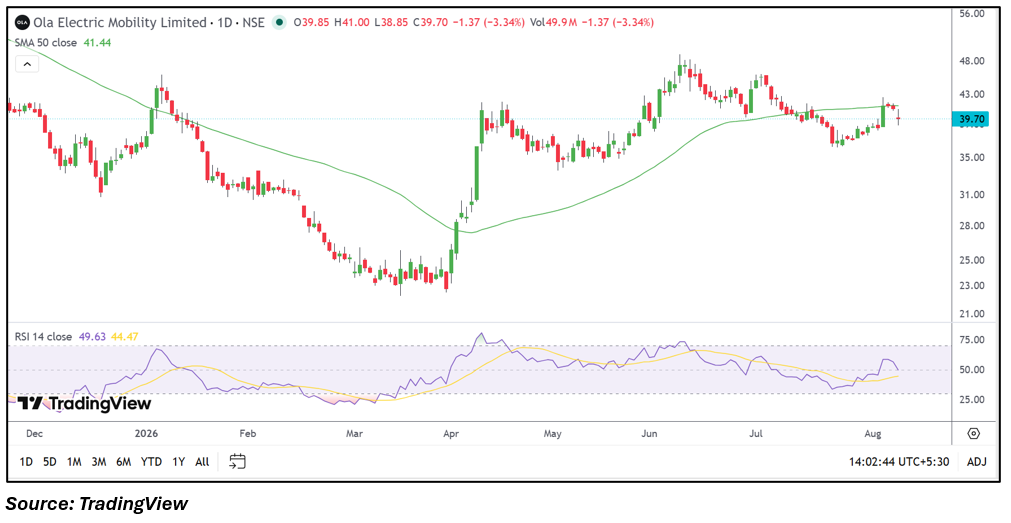Click the Jun date axis label
This screenshot has width=1011, height=523.
pos(647,433)
